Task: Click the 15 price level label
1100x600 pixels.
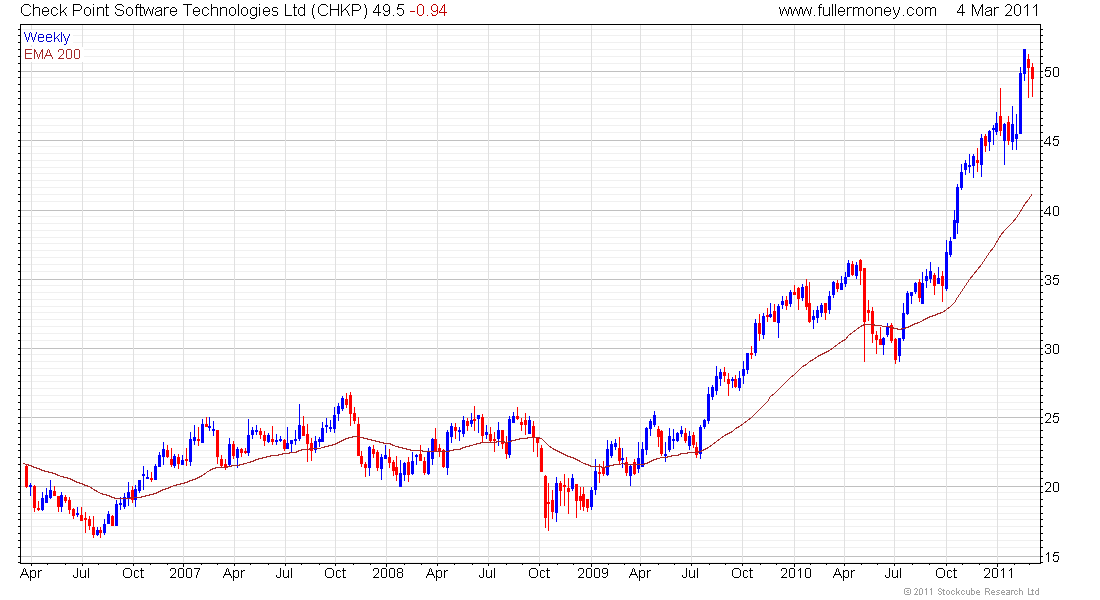Action: 1052,558
